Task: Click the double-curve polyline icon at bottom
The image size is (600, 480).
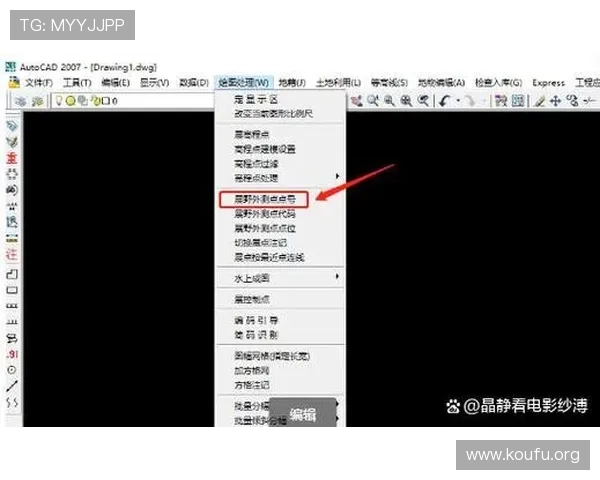Action: (12, 402)
